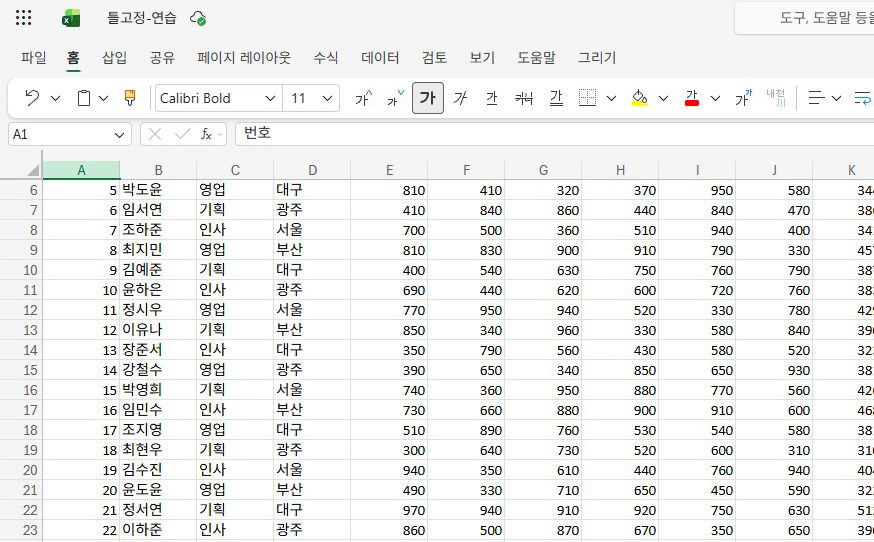Open the 검토 tab
Viewport: 874px width, 542px height.
click(434, 57)
